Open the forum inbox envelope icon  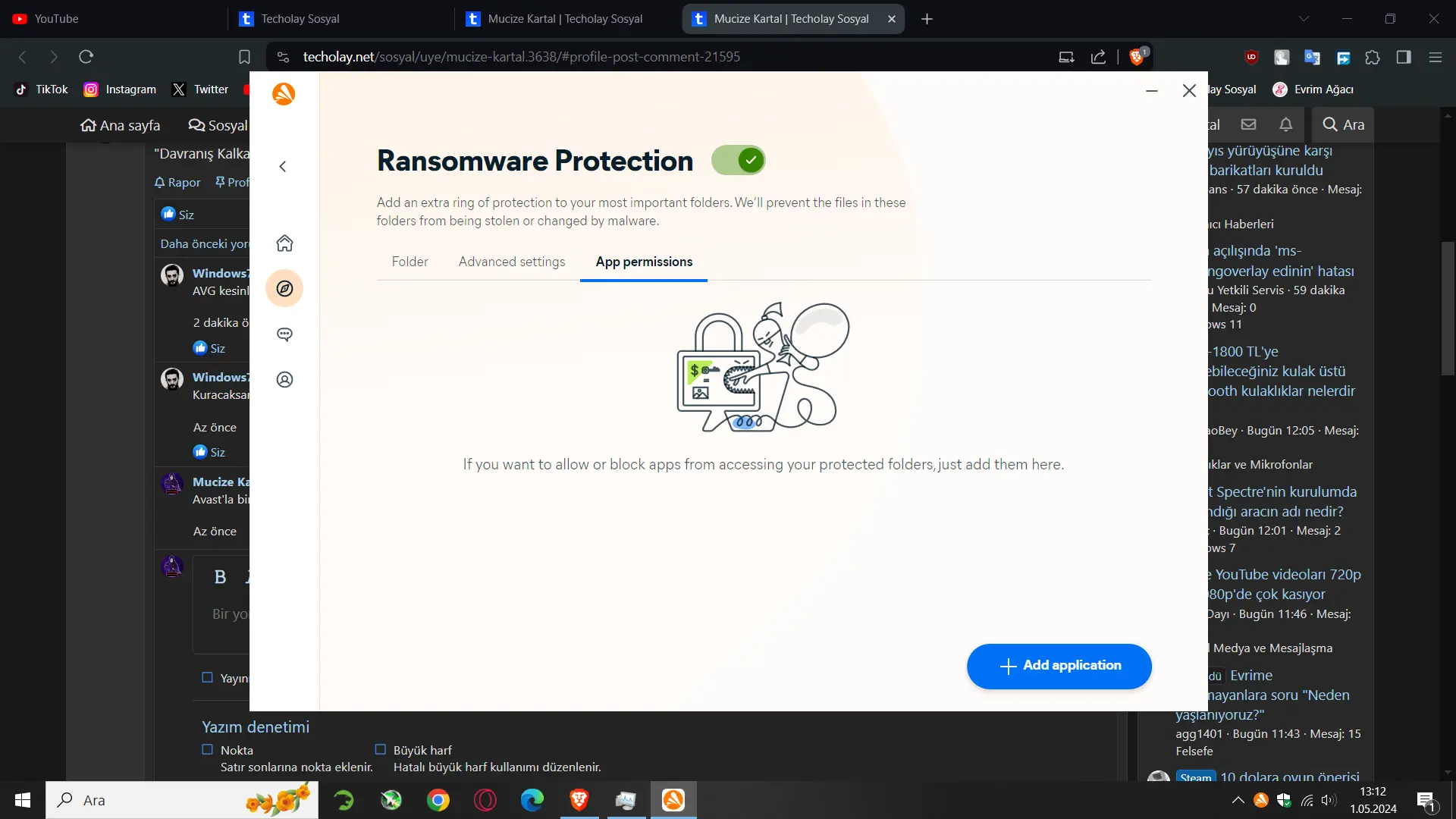pyautogui.click(x=1248, y=124)
